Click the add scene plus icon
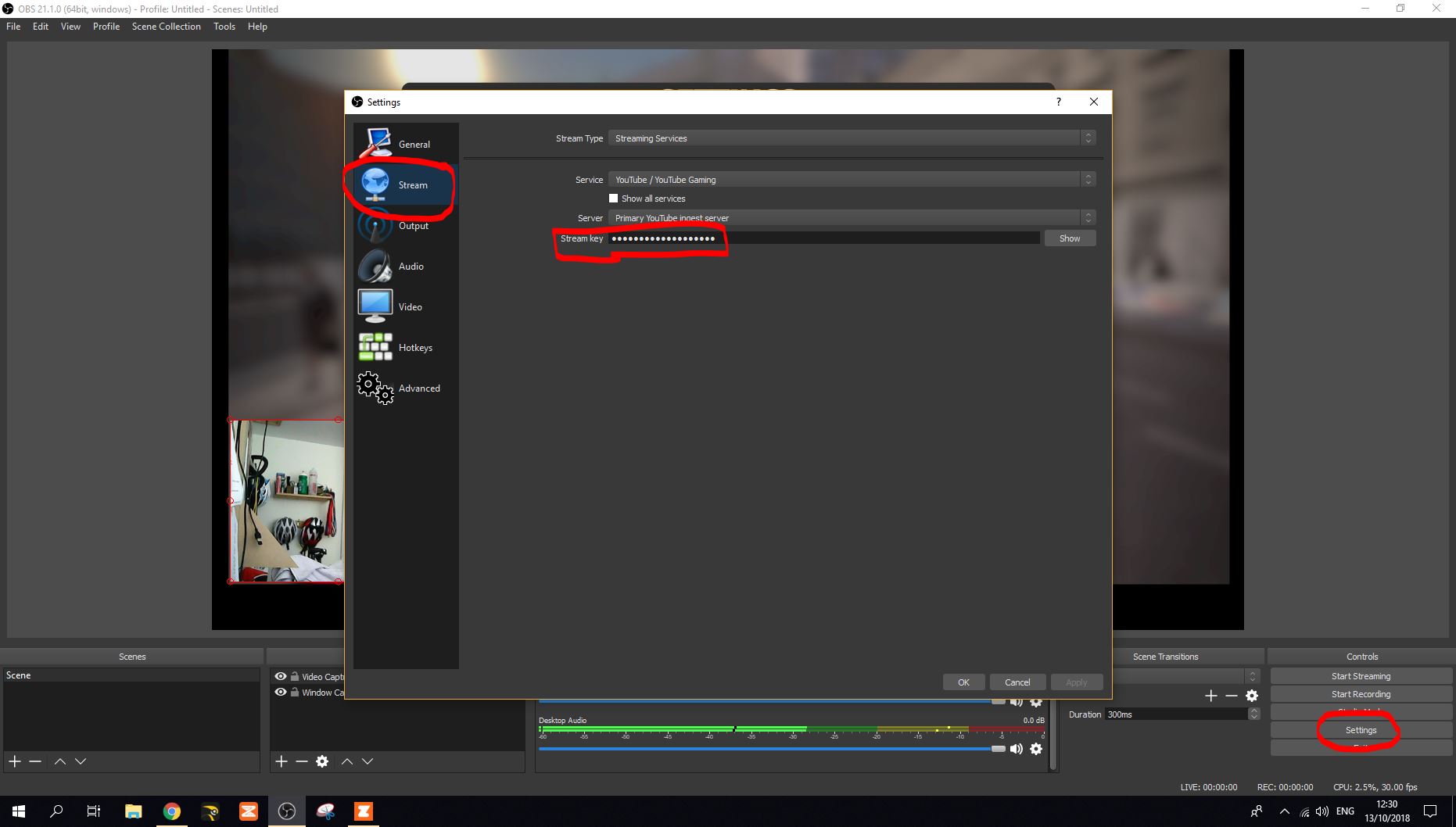This screenshot has height=827, width=1456. tap(15, 761)
